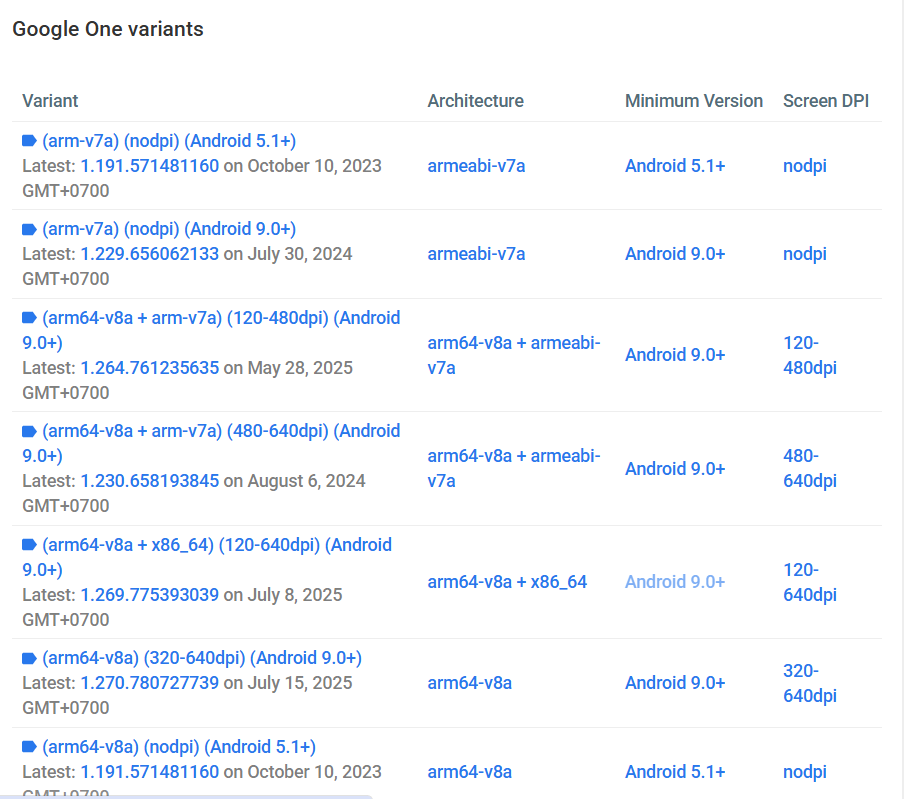Image resolution: width=904 pixels, height=799 pixels.
Task: Open the (arm64-v8a + x86_64) (120-640dpi) variant link
Action: [207, 557]
